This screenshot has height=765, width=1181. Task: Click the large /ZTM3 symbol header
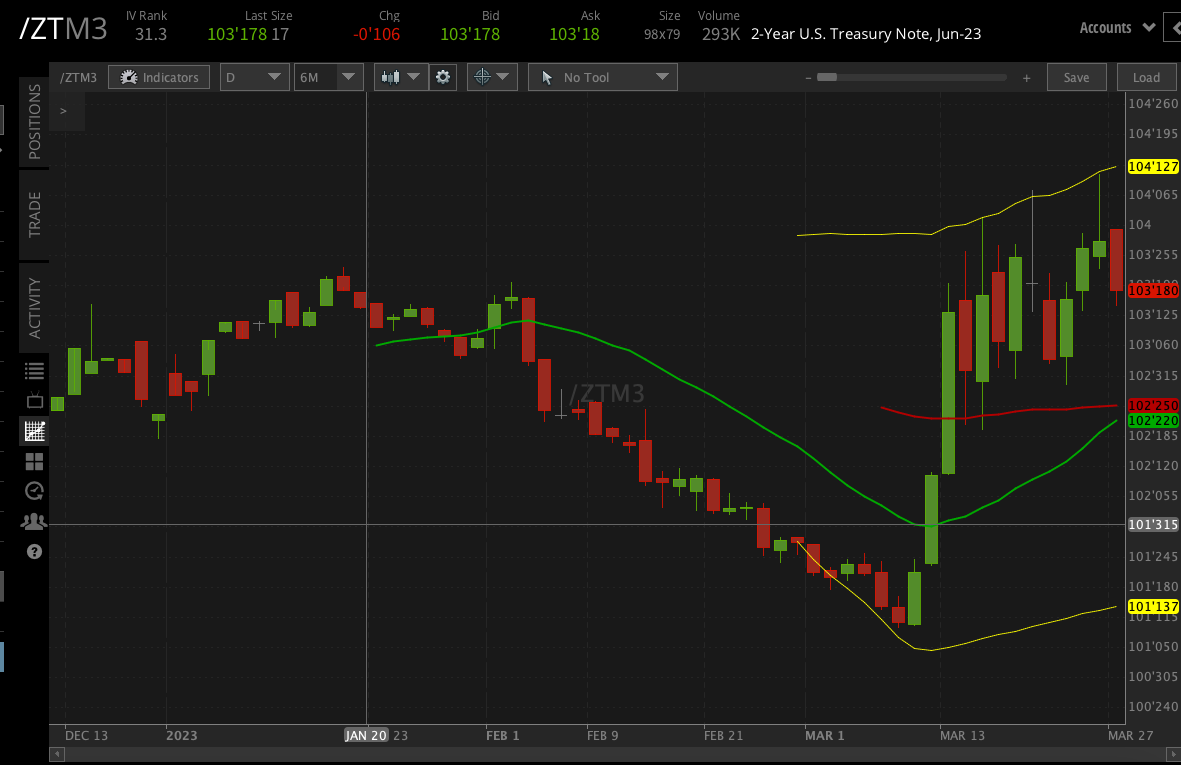coord(63,29)
